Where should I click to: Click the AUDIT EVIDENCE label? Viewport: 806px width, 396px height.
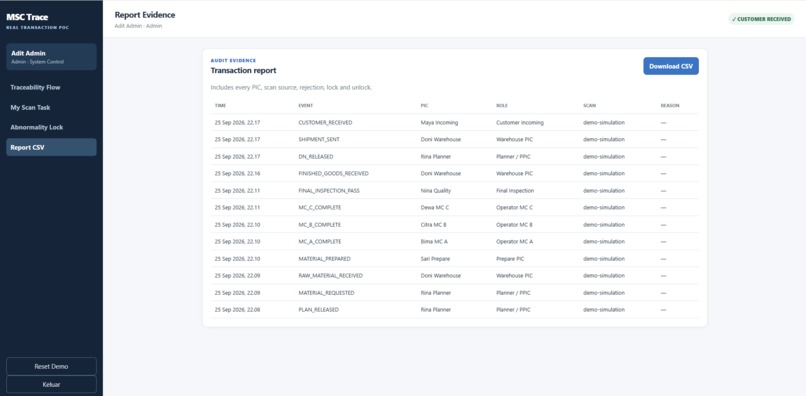click(233, 61)
